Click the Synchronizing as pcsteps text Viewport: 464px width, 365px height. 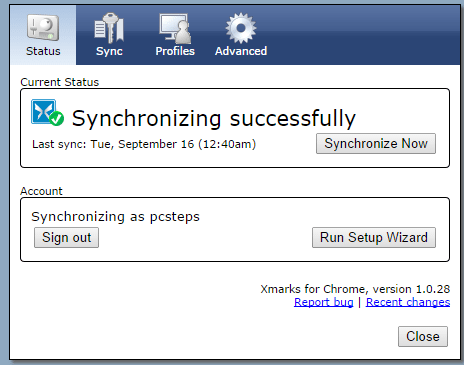click(x=115, y=217)
